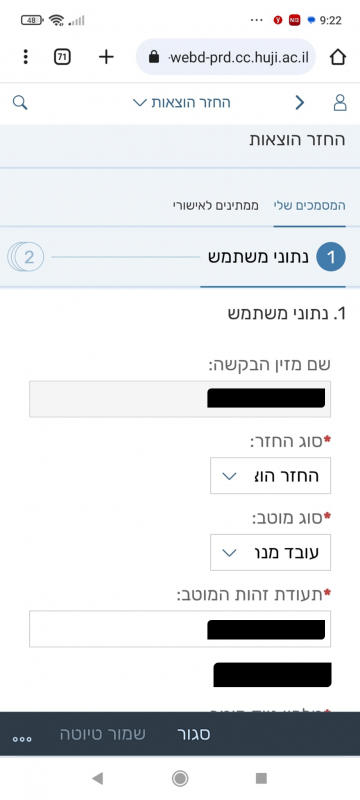Viewport: 360px width, 800px height.
Task: Expand the החזר הוצאות header menu
Action: pos(182,103)
